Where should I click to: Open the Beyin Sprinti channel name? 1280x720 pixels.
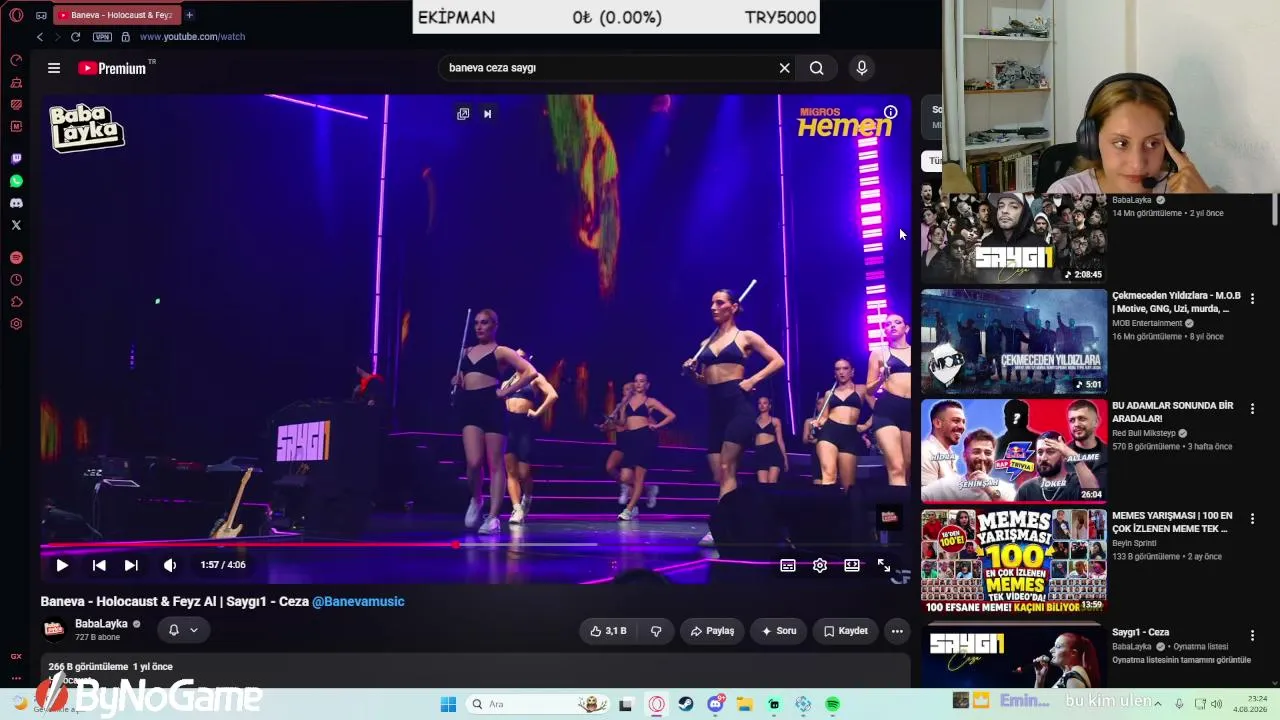point(1134,543)
